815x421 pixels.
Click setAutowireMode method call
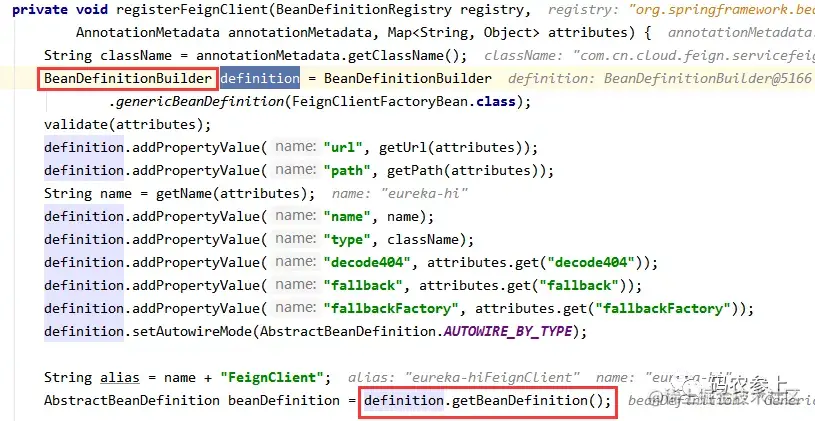pyautogui.click(x=192, y=331)
